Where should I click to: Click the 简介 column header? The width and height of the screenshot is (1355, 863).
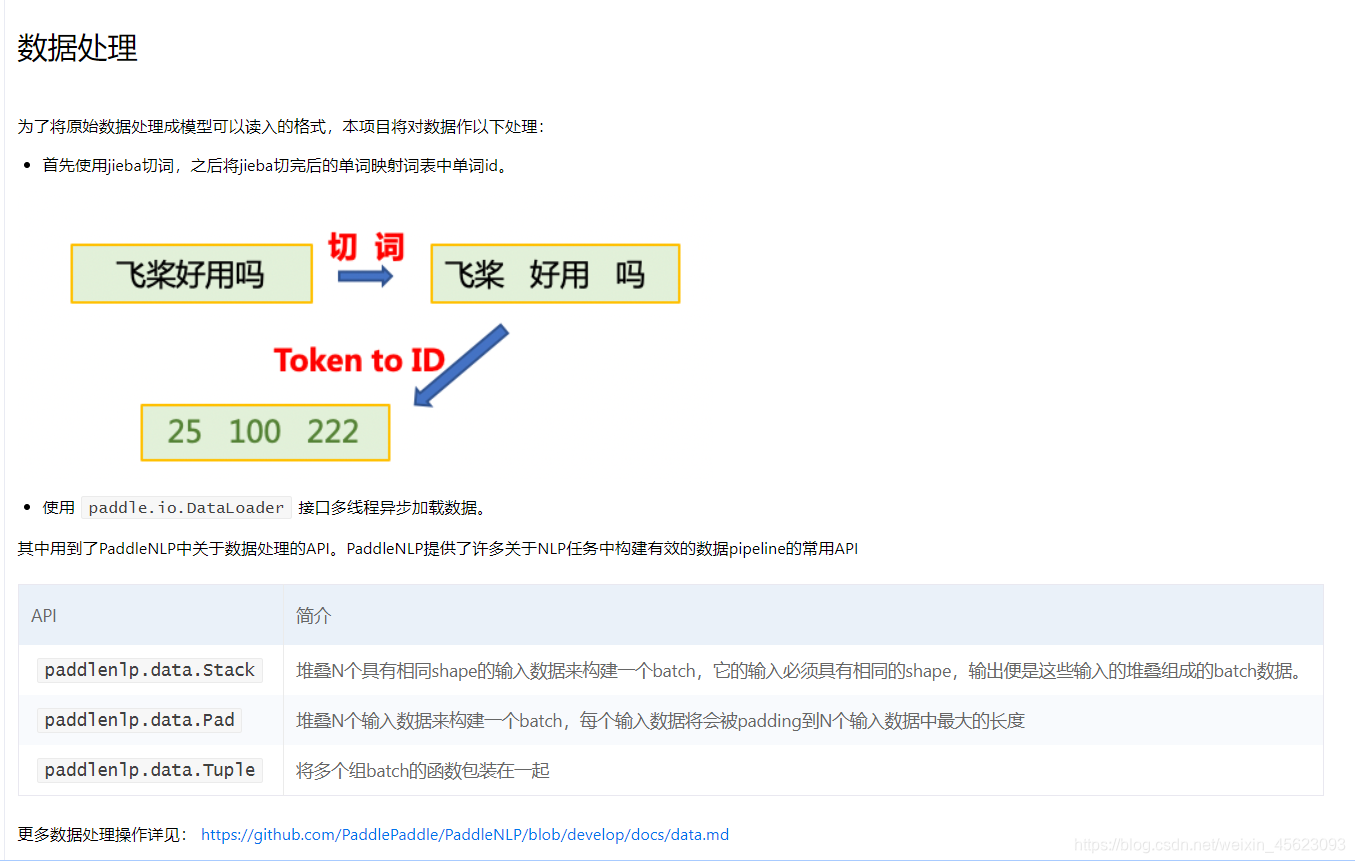point(803,615)
